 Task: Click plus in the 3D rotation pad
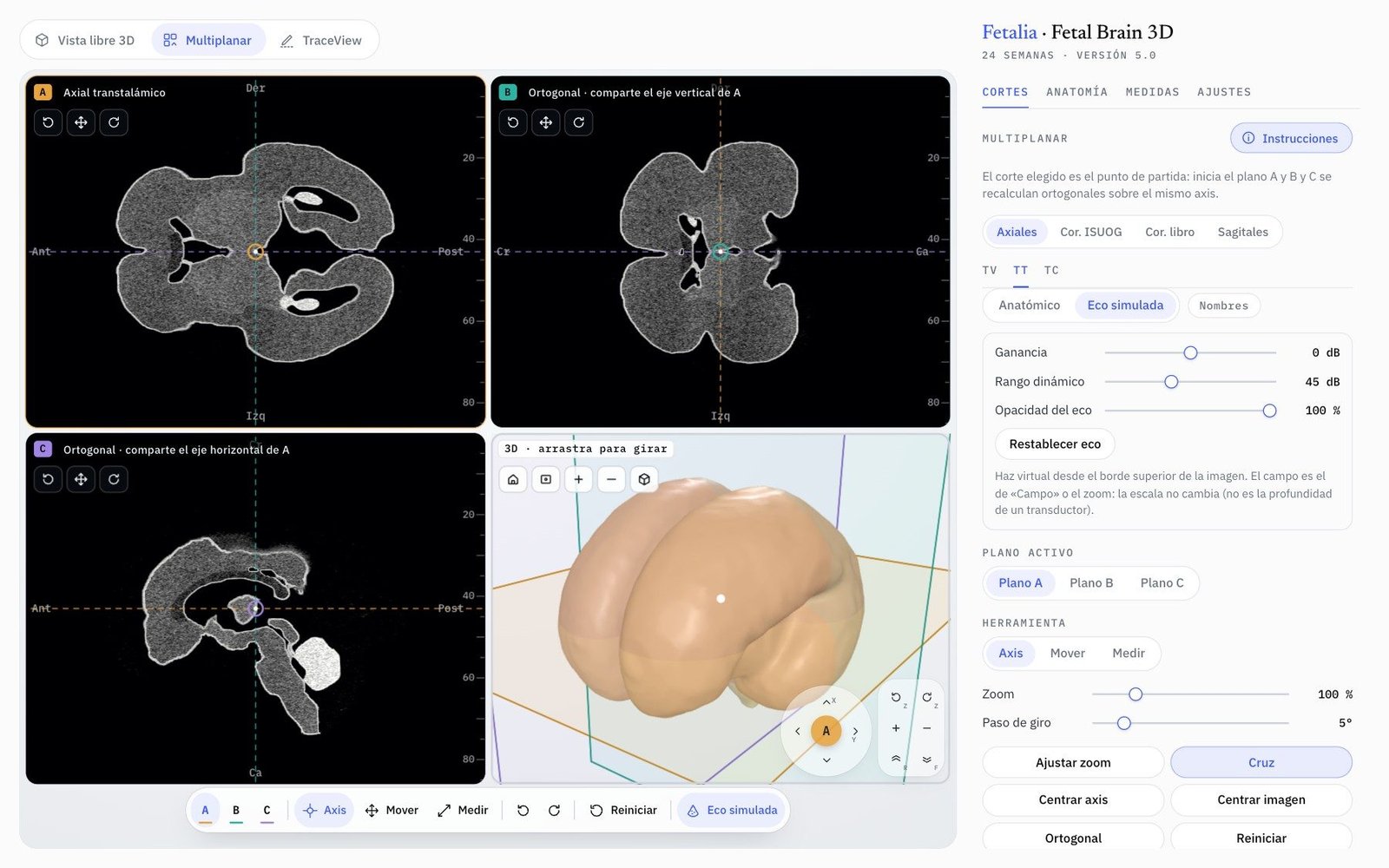coord(896,728)
